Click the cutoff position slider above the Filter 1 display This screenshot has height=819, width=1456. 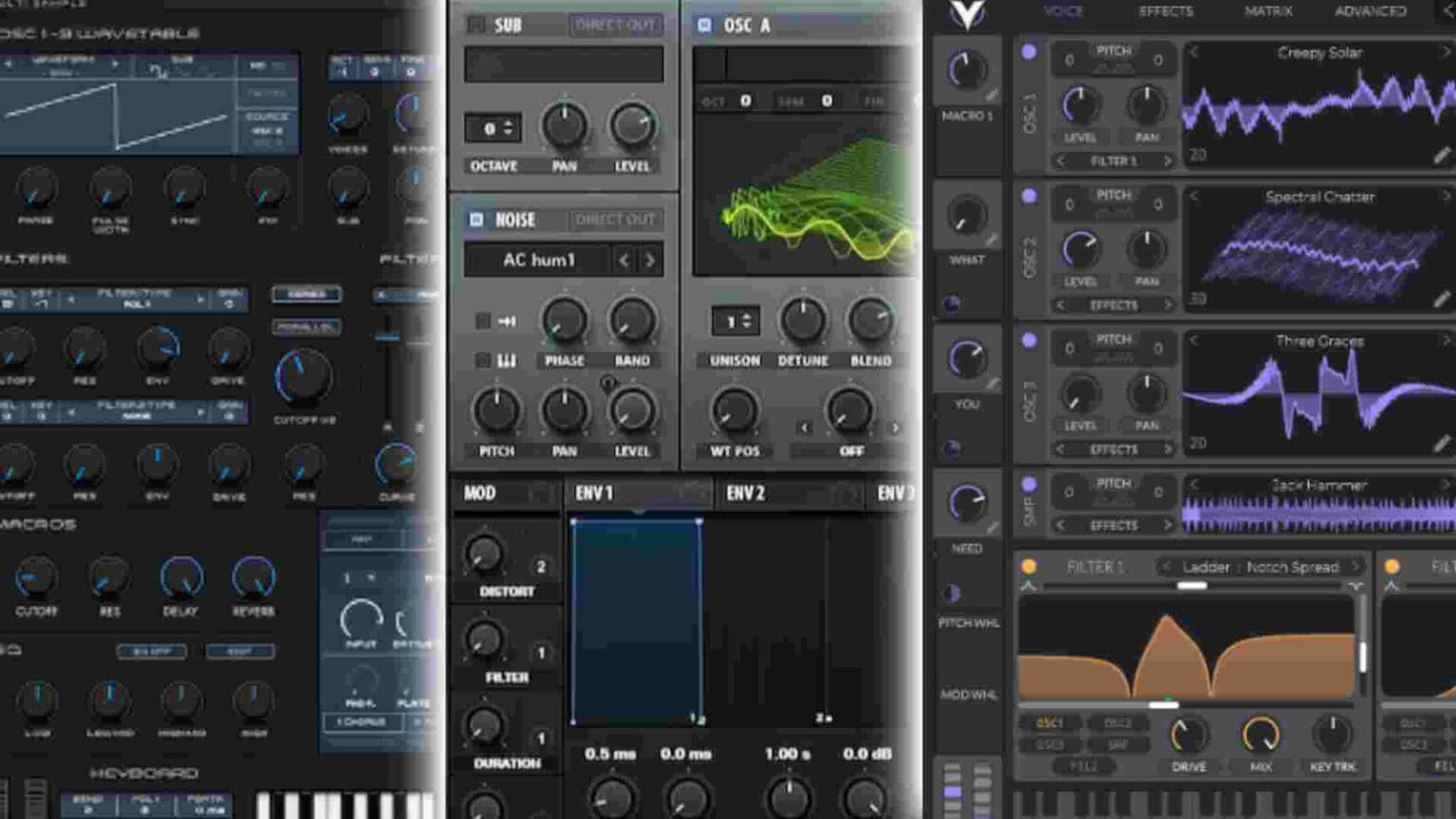pyautogui.click(x=1192, y=585)
